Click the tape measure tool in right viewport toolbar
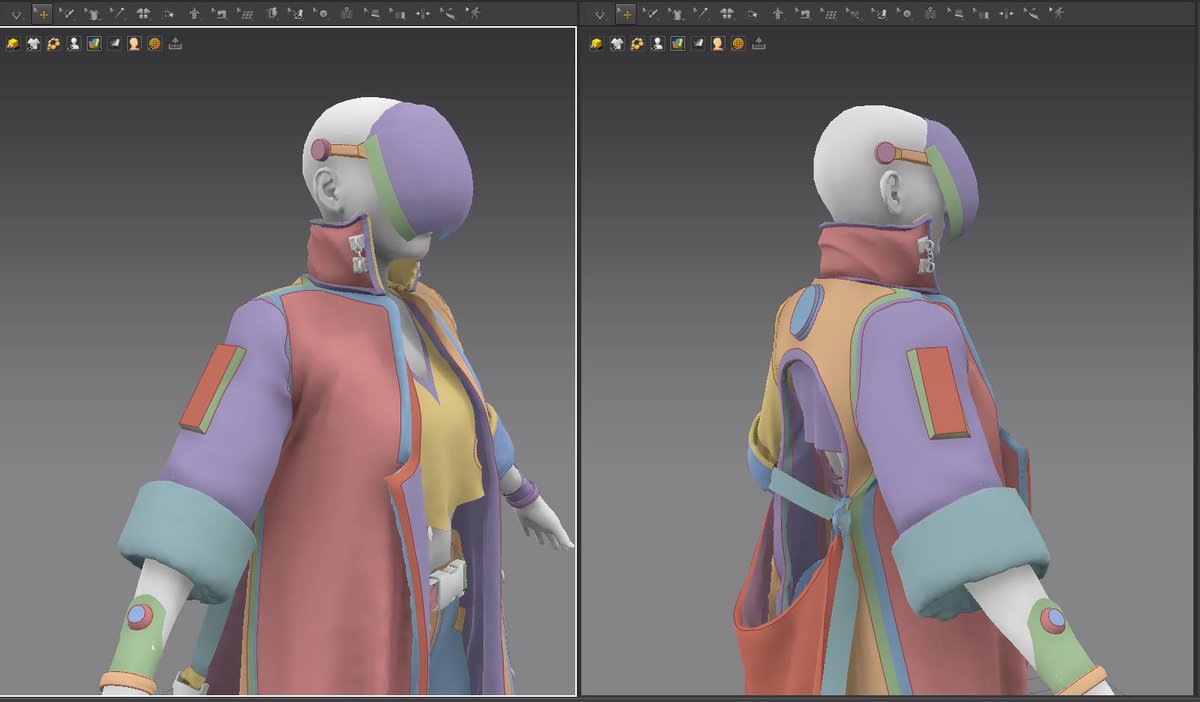 tap(1032, 14)
